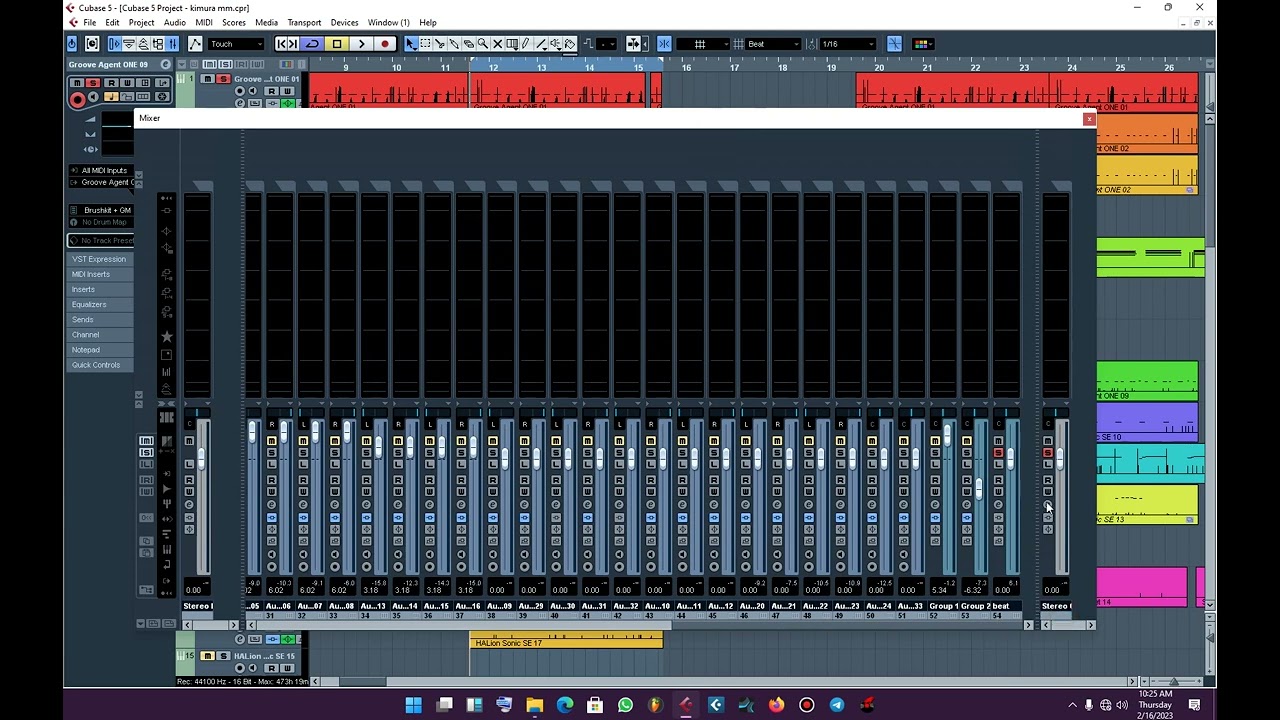Click the Record button in transport toolbar

(x=385, y=44)
